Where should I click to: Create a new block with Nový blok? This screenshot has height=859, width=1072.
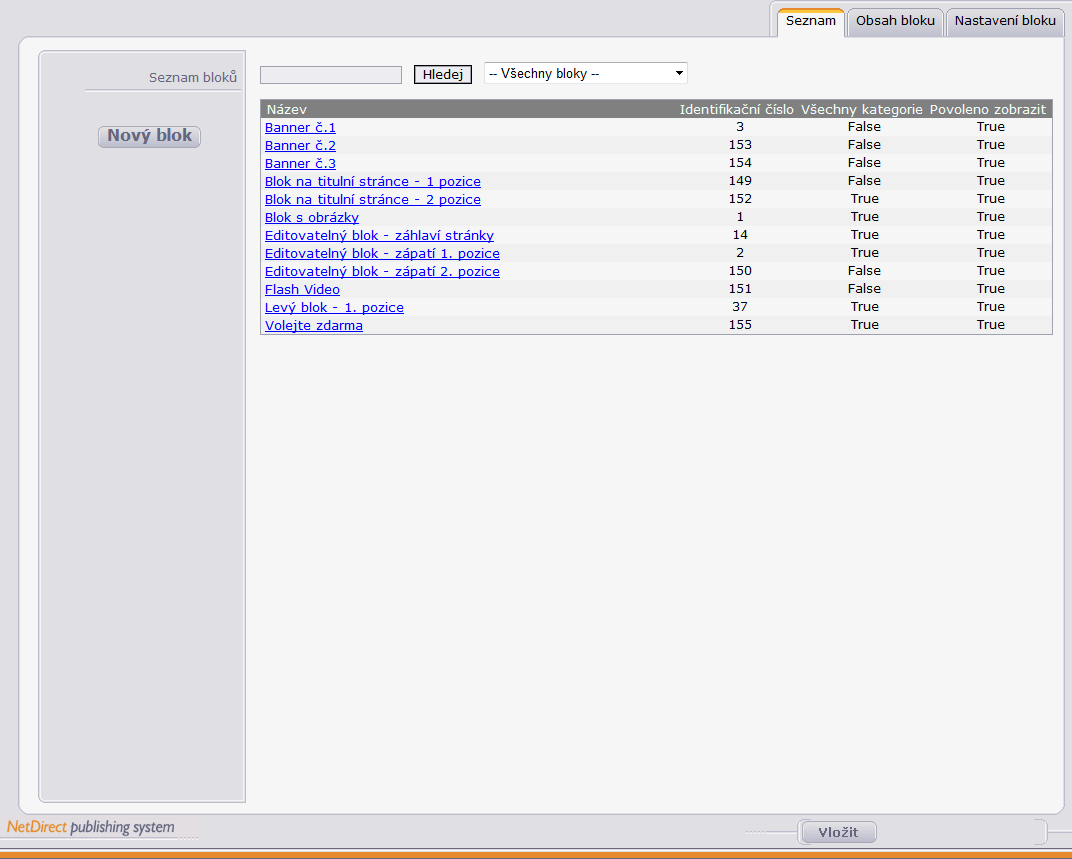tap(149, 136)
